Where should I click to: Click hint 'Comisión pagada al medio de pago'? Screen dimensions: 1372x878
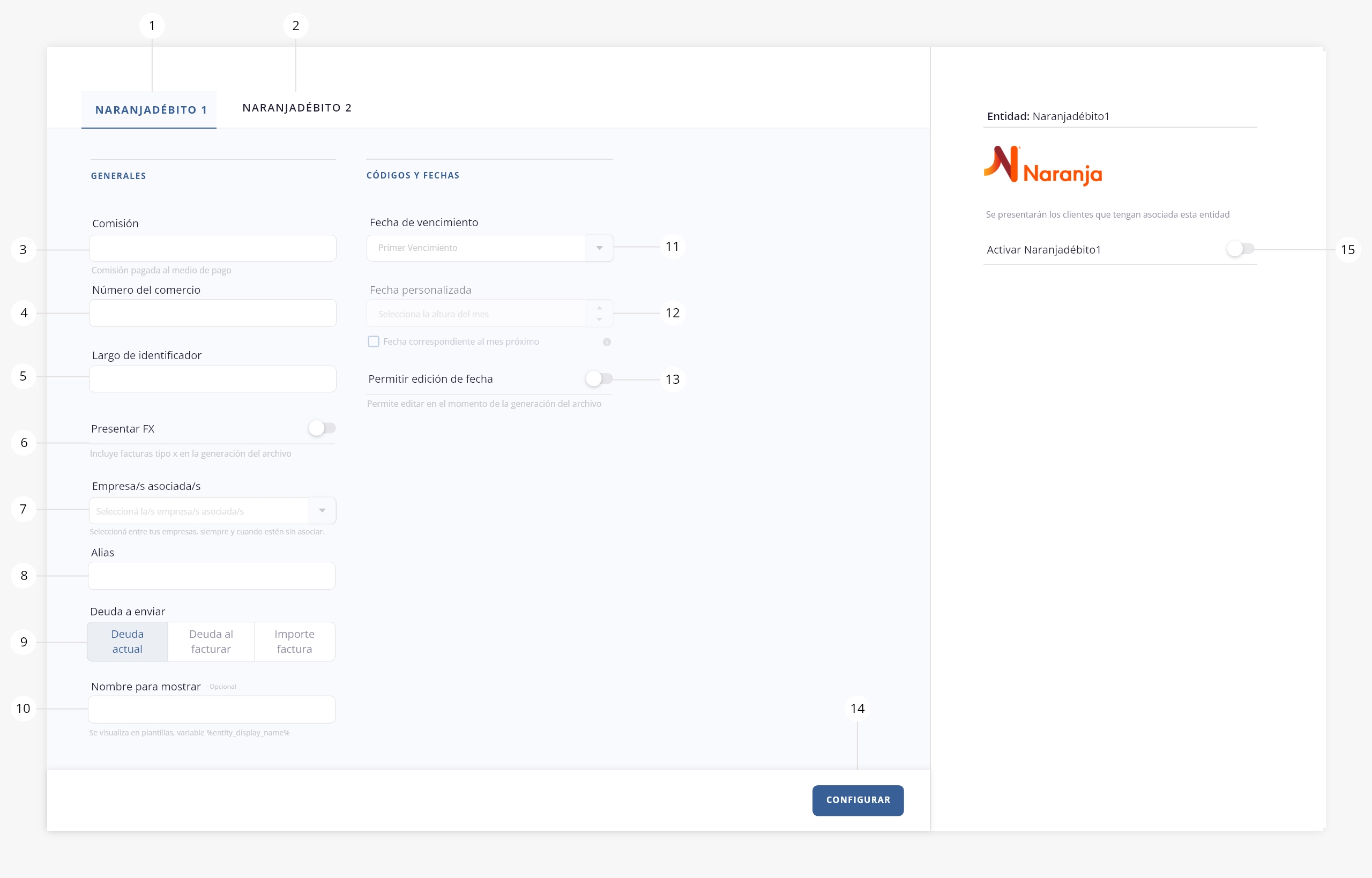(x=161, y=270)
